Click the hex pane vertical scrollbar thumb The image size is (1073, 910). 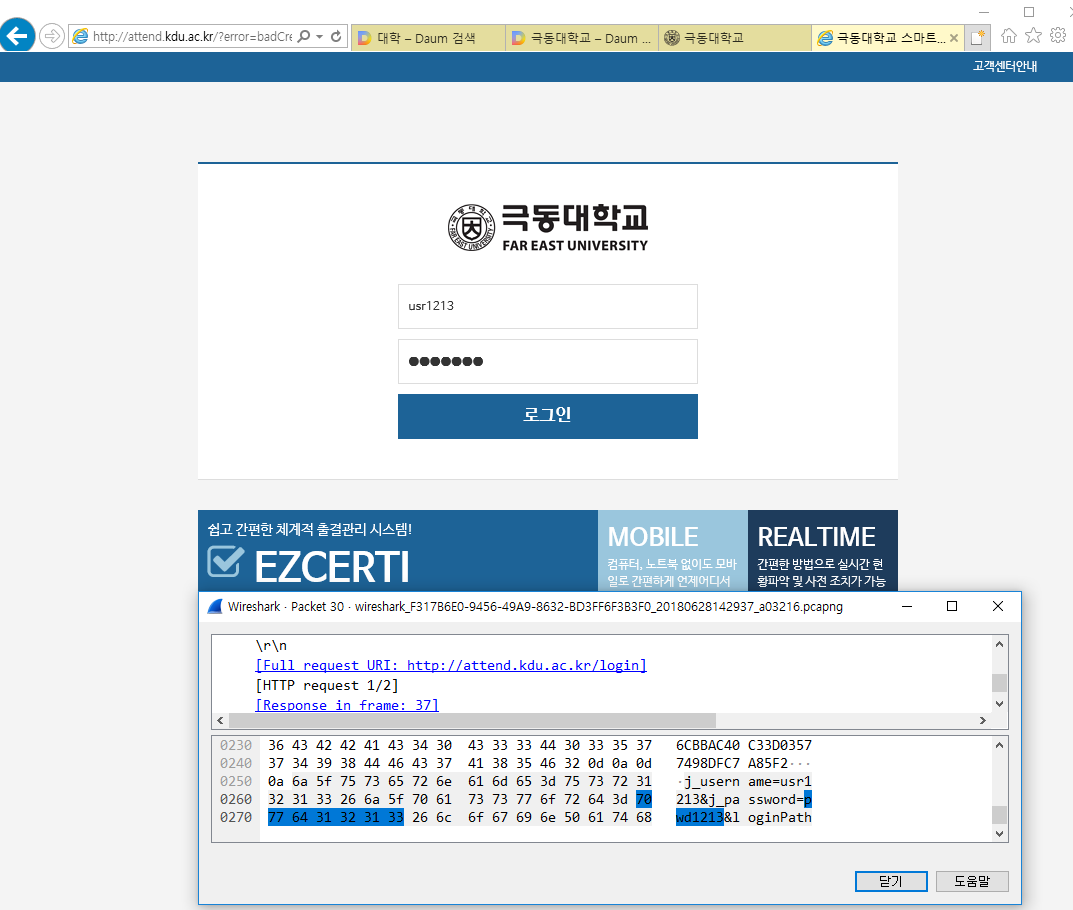[999, 815]
